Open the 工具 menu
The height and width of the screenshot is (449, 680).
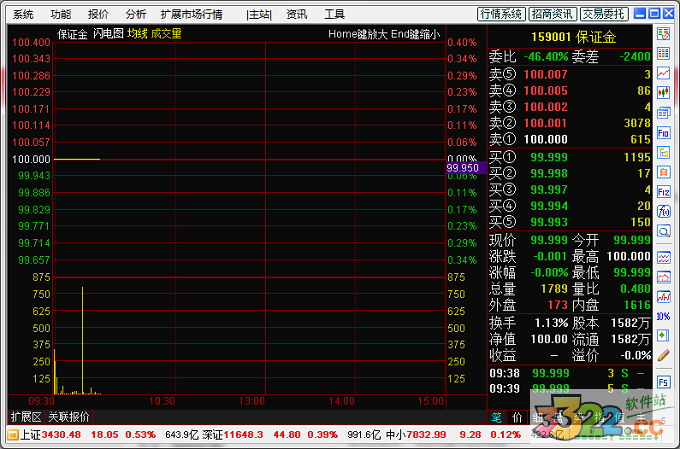pyautogui.click(x=334, y=14)
